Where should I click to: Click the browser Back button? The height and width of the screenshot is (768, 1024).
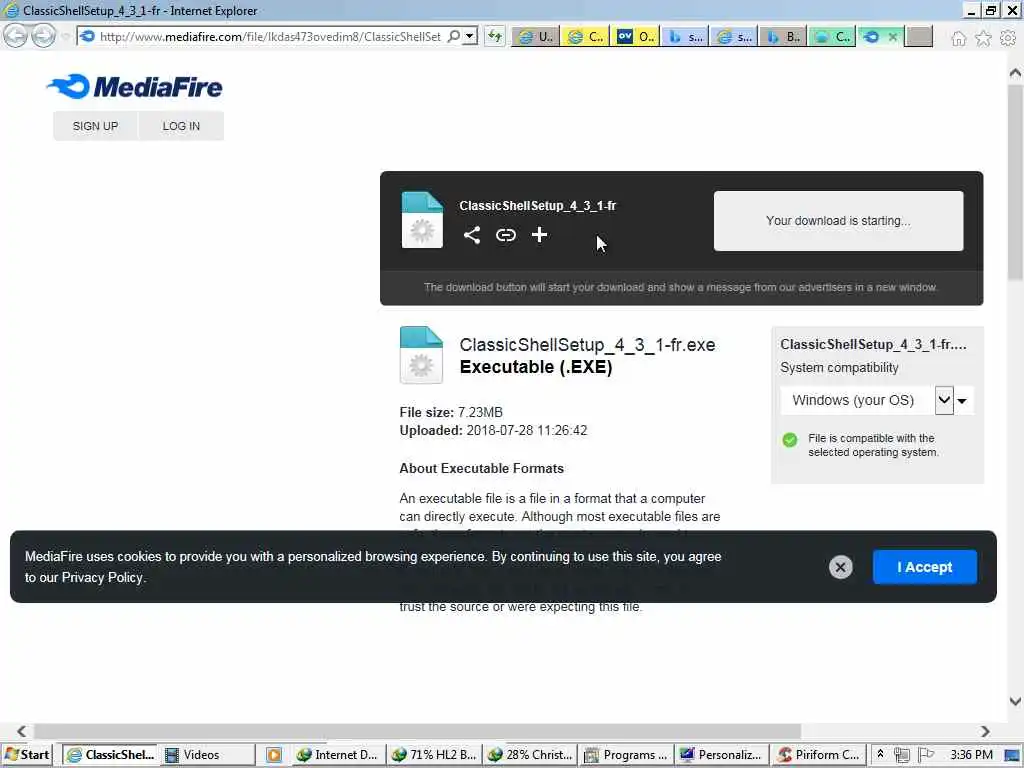15,36
